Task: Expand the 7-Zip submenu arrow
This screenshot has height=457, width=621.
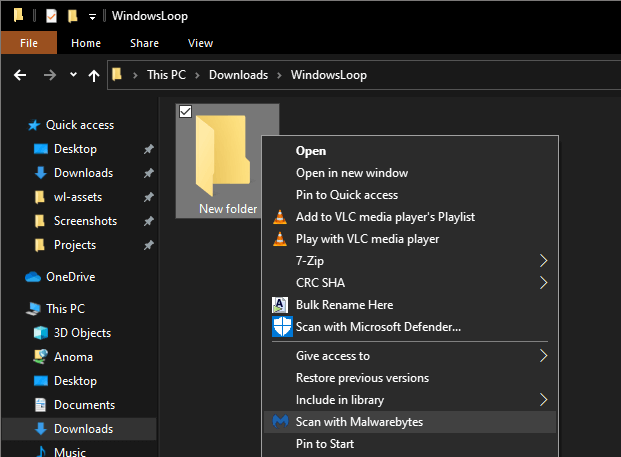Action: [543, 261]
